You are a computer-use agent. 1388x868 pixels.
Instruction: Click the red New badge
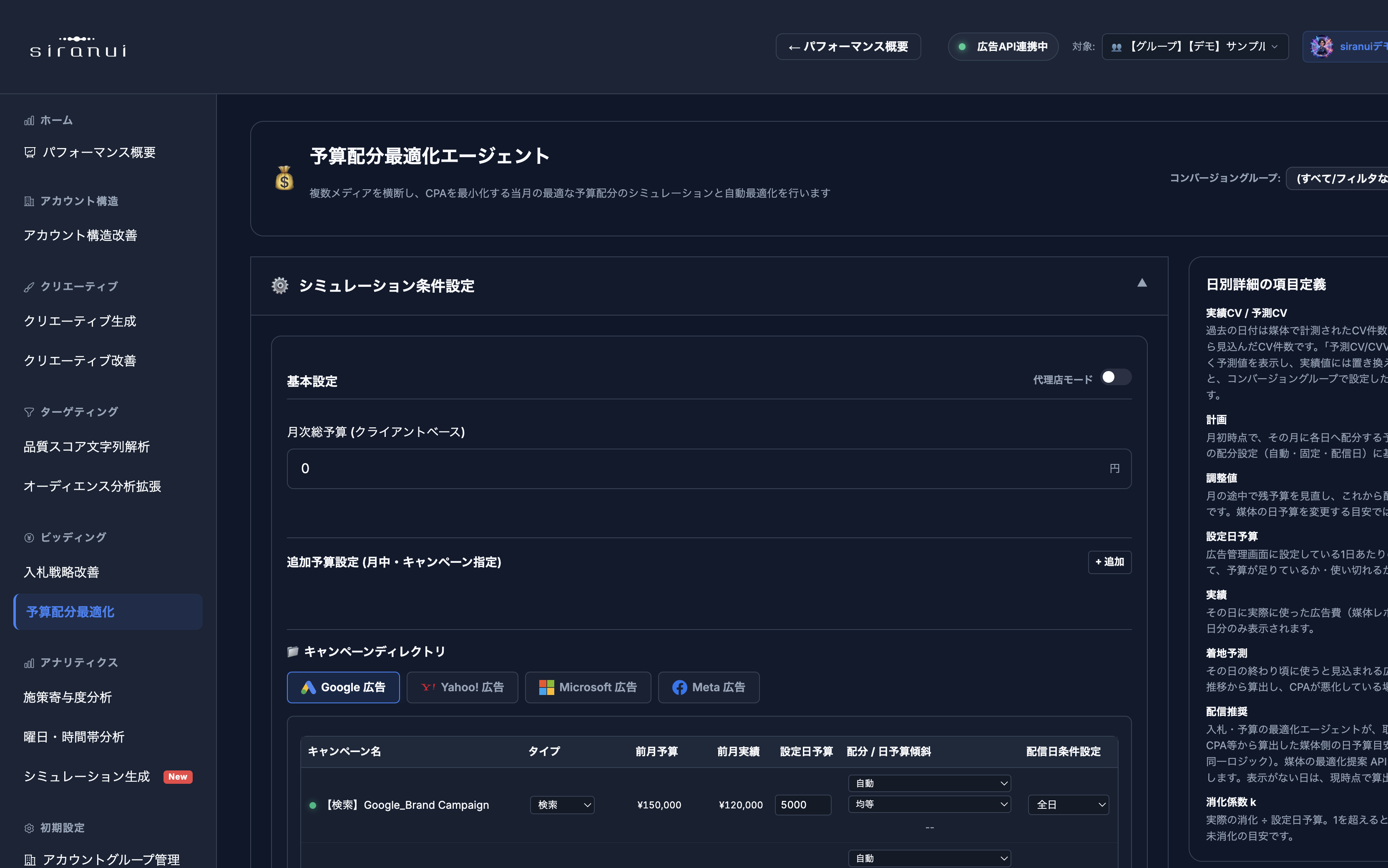[x=178, y=776]
